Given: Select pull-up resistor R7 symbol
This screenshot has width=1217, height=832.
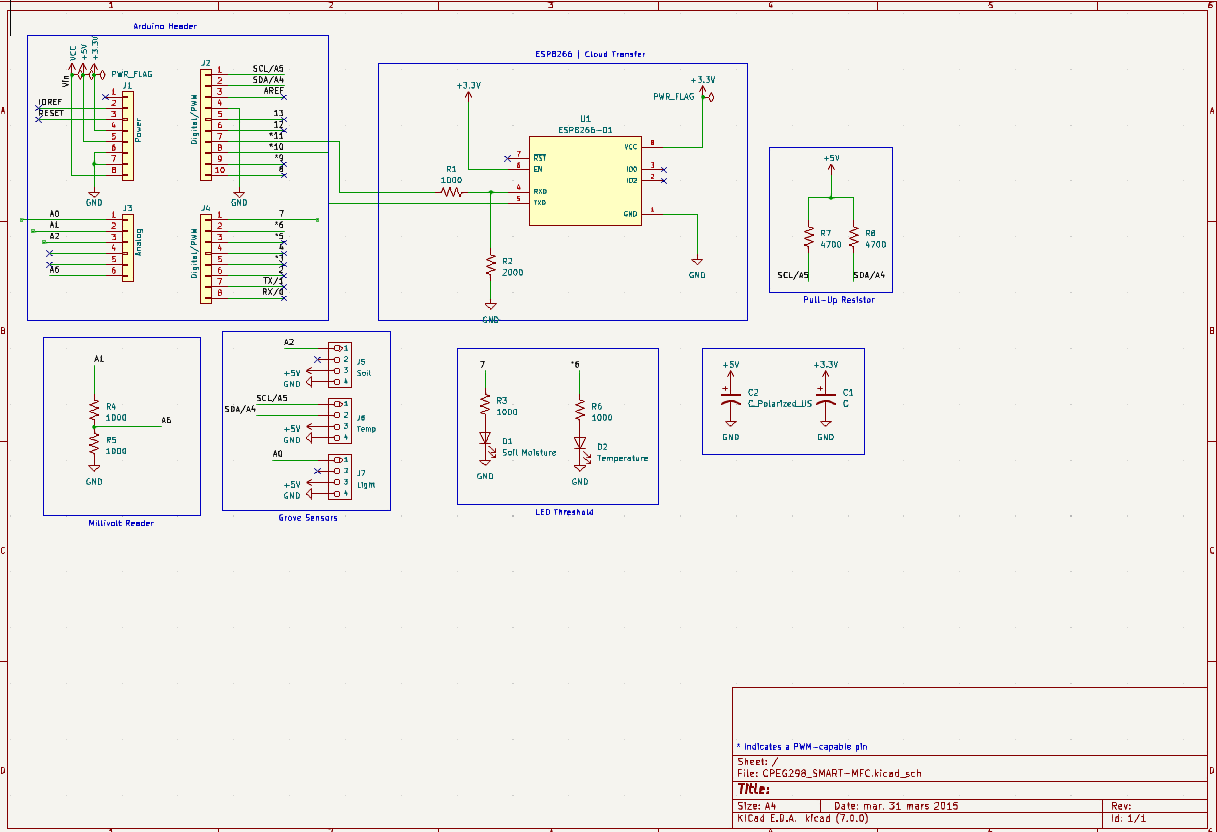Looking at the screenshot, I should tap(808, 237).
